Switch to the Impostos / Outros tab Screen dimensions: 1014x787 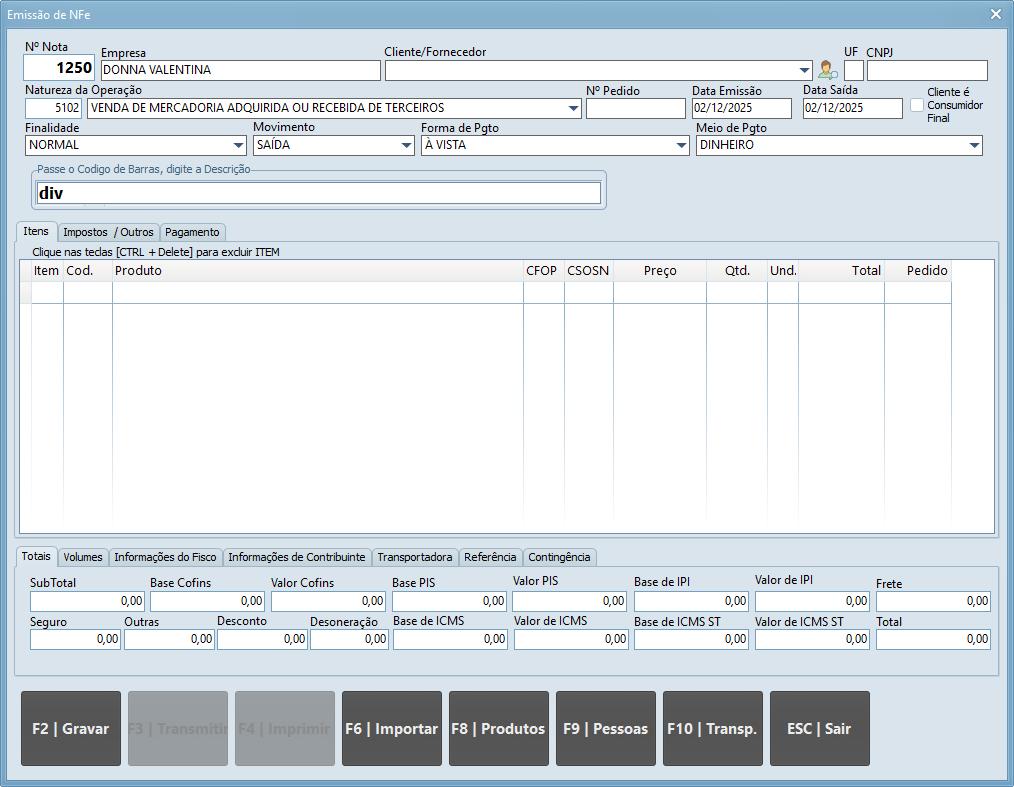(108, 232)
